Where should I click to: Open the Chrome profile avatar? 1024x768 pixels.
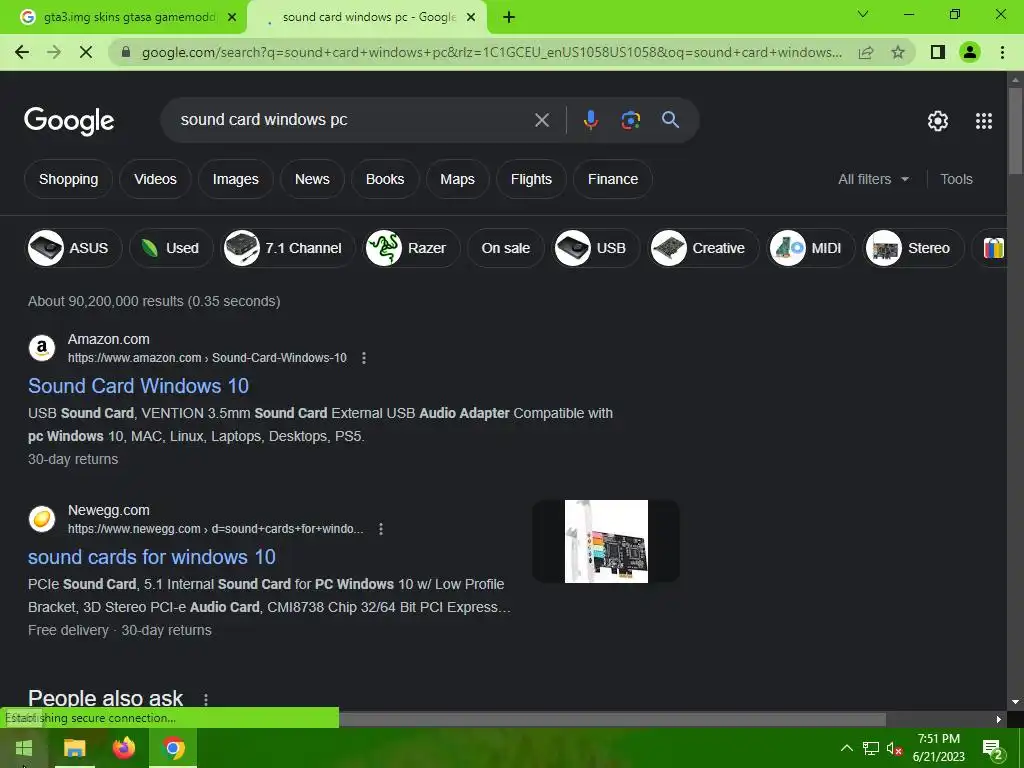970,52
